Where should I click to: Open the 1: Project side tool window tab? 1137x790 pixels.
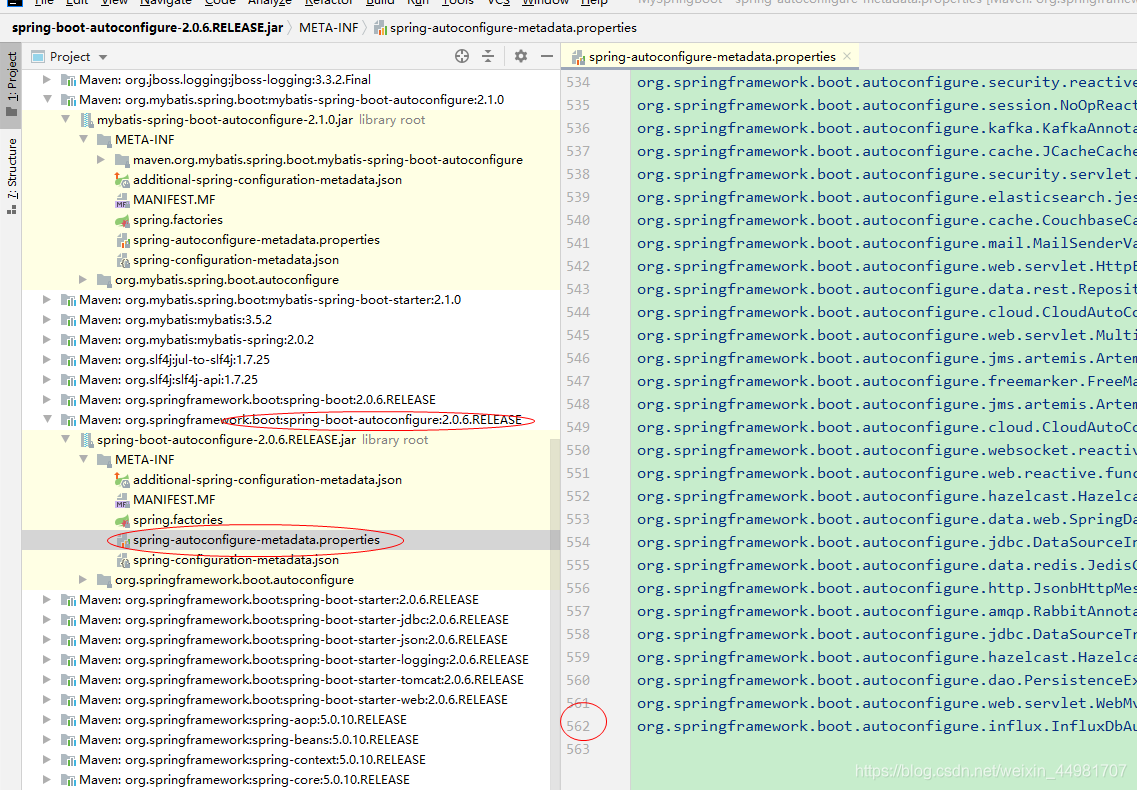[x=12, y=83]
